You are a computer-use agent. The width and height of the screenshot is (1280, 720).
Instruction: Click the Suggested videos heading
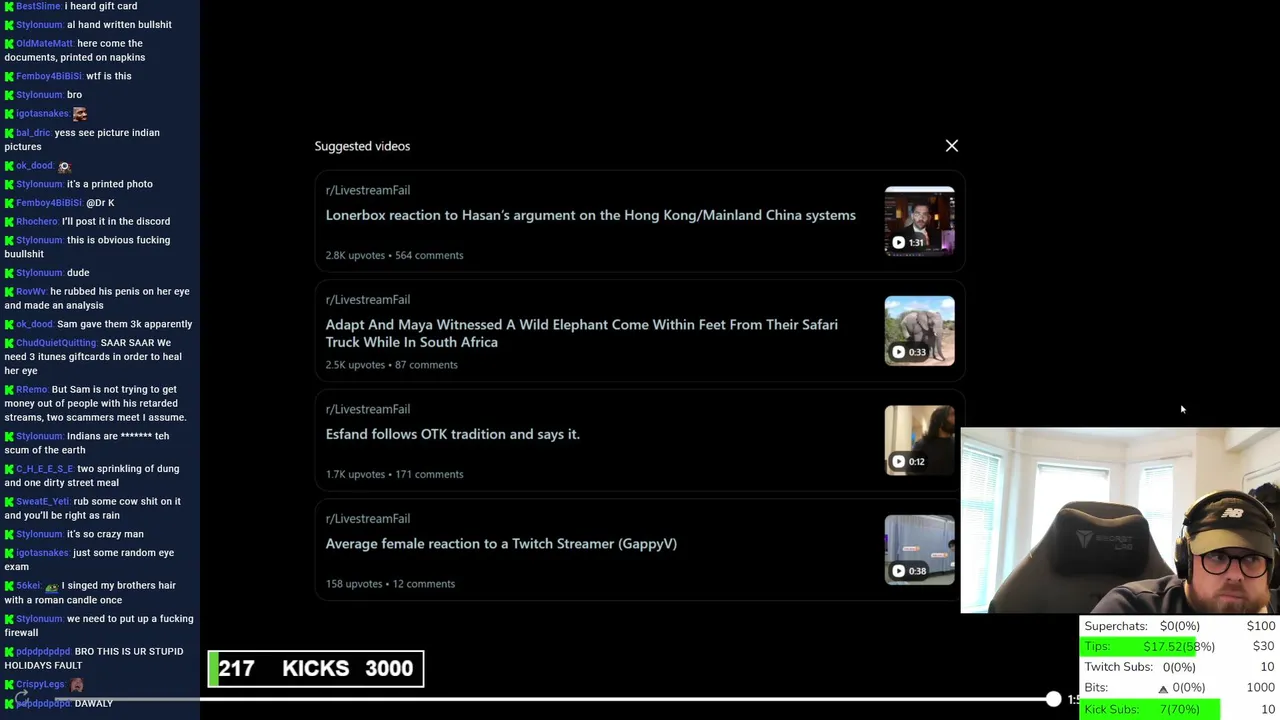362,146
